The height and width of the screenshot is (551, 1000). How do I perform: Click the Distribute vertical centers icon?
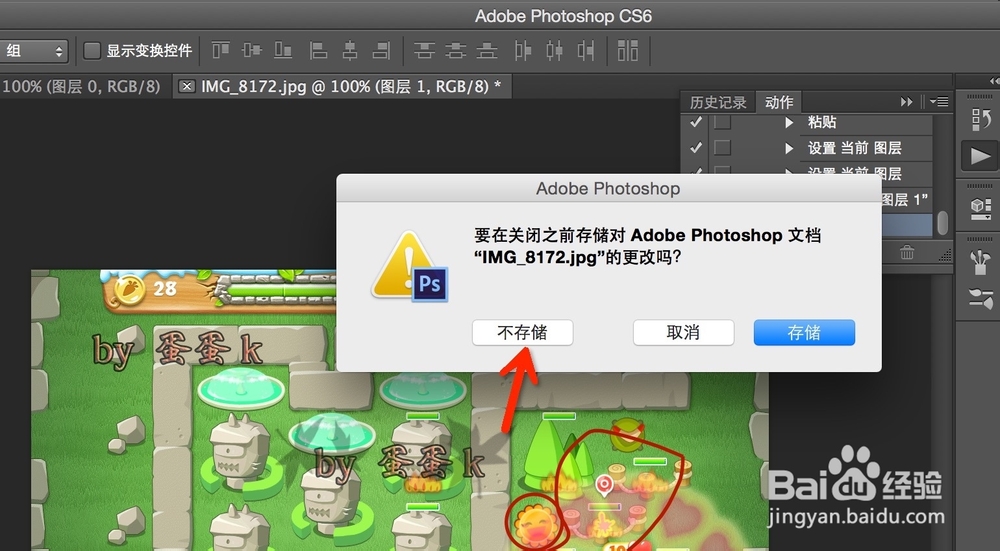455,50
